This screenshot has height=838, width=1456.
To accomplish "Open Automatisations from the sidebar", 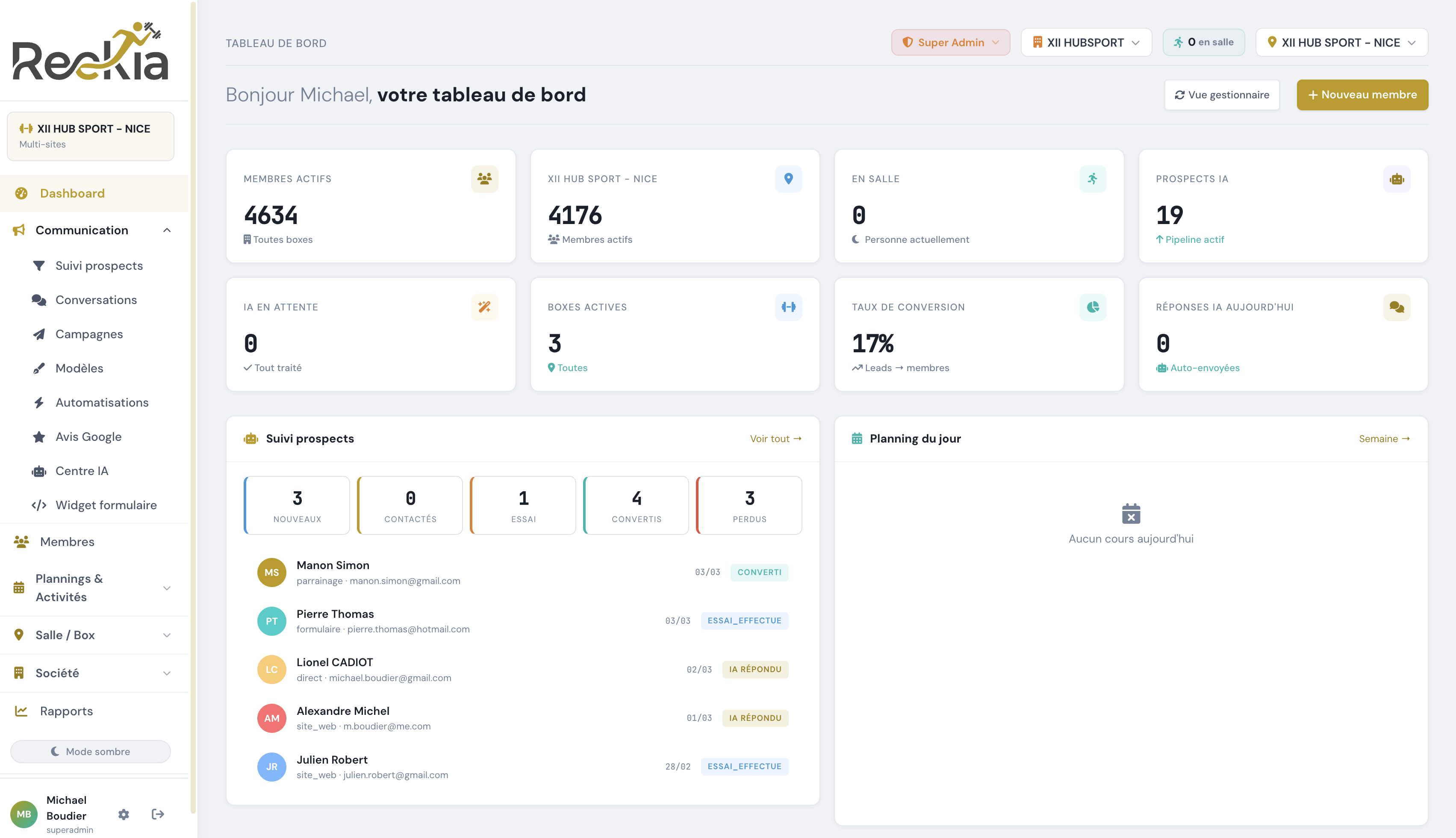I will click(x=101, y=402).
